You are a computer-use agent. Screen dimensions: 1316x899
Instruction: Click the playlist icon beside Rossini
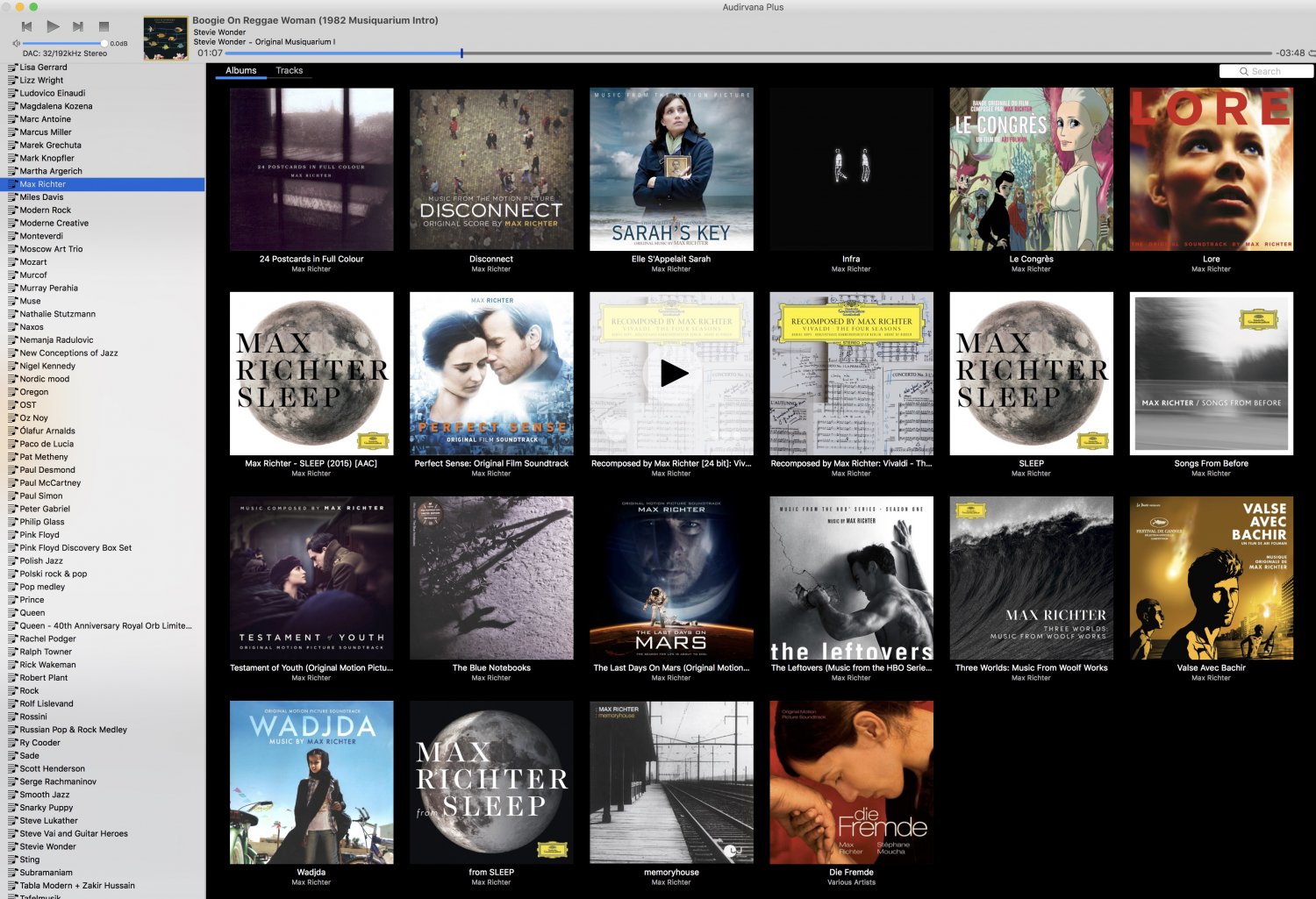pos(12,717)
